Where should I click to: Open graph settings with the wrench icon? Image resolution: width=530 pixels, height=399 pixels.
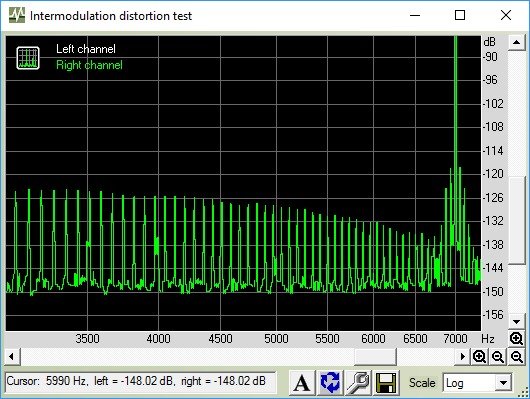point(358,383)
